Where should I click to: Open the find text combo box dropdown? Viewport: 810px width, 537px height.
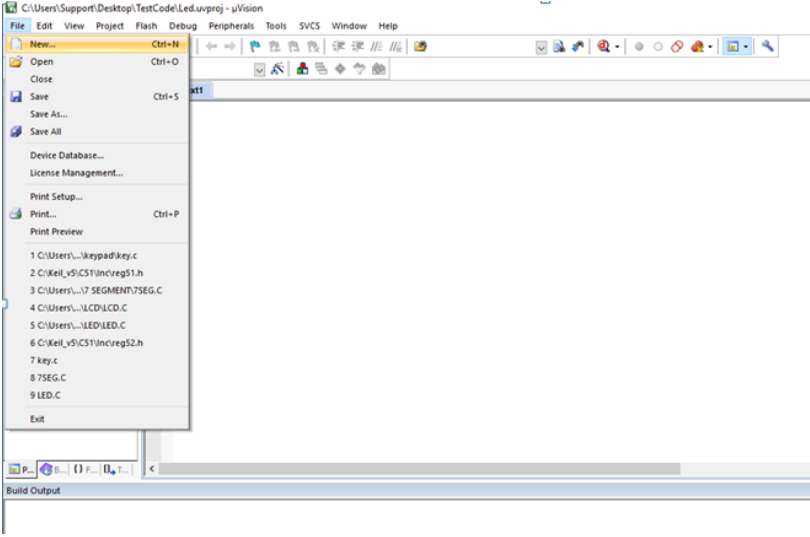click(x=541, y=47)
